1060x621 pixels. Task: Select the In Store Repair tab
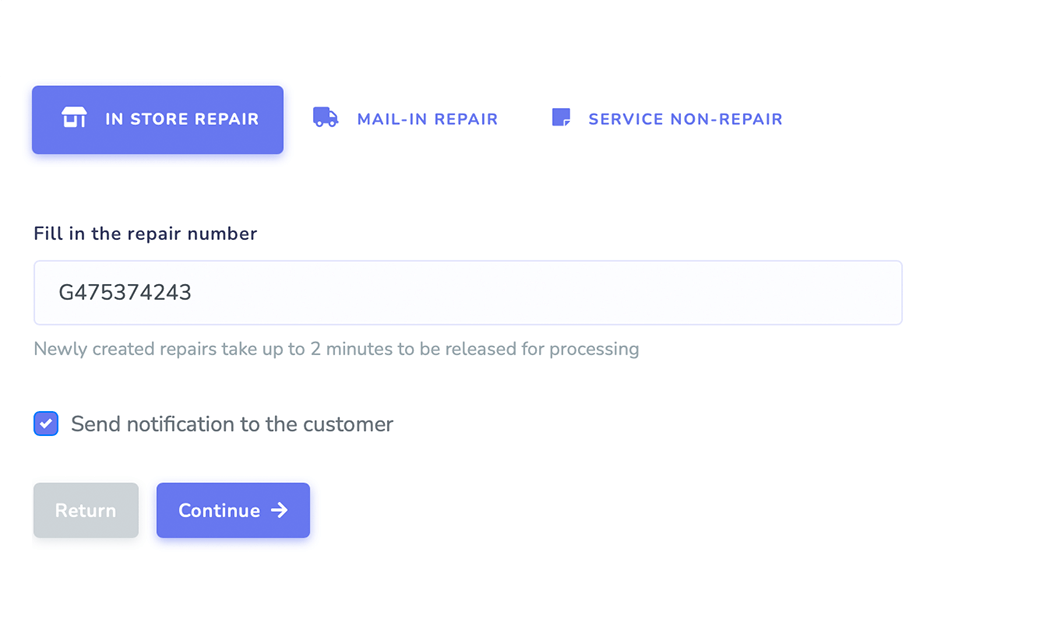click(158, 120)
